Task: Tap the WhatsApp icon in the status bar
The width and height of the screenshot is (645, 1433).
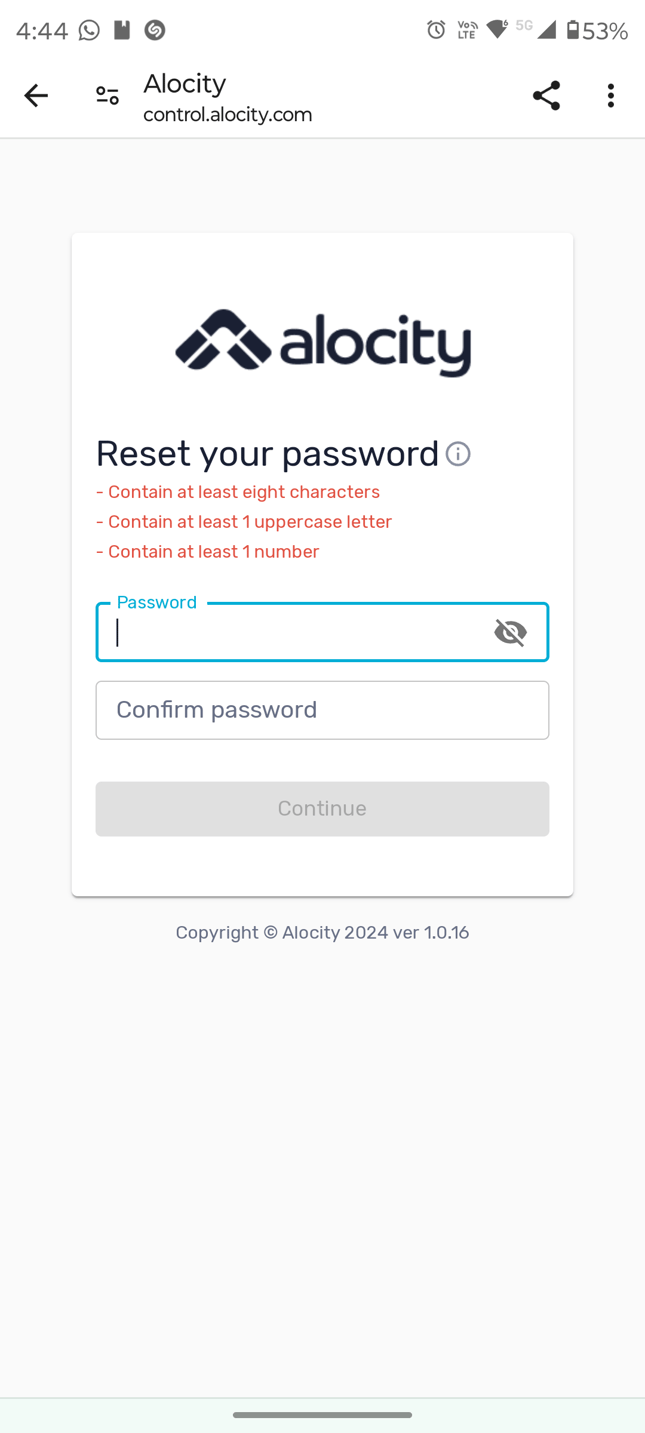Action: (88, 31)
